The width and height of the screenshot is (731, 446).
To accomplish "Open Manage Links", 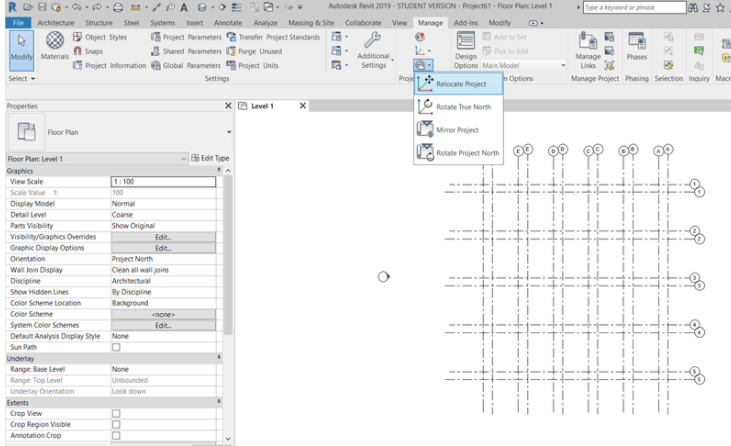I will pos(588,50).
